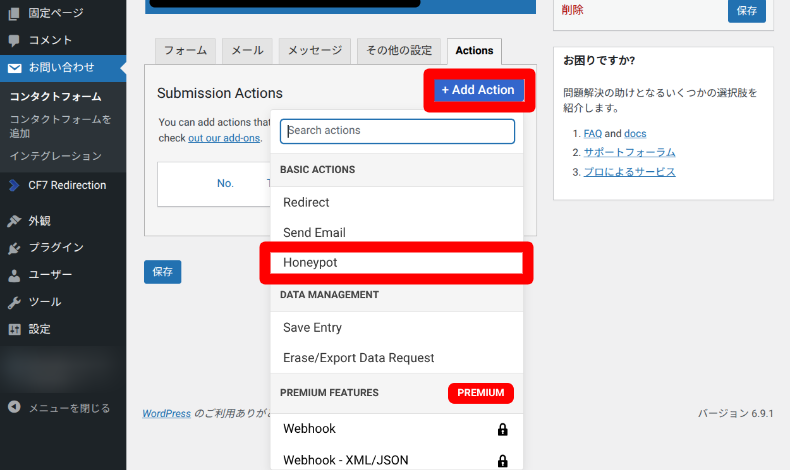Click the バージョン 6.9.1 text

tap(735, 414)
